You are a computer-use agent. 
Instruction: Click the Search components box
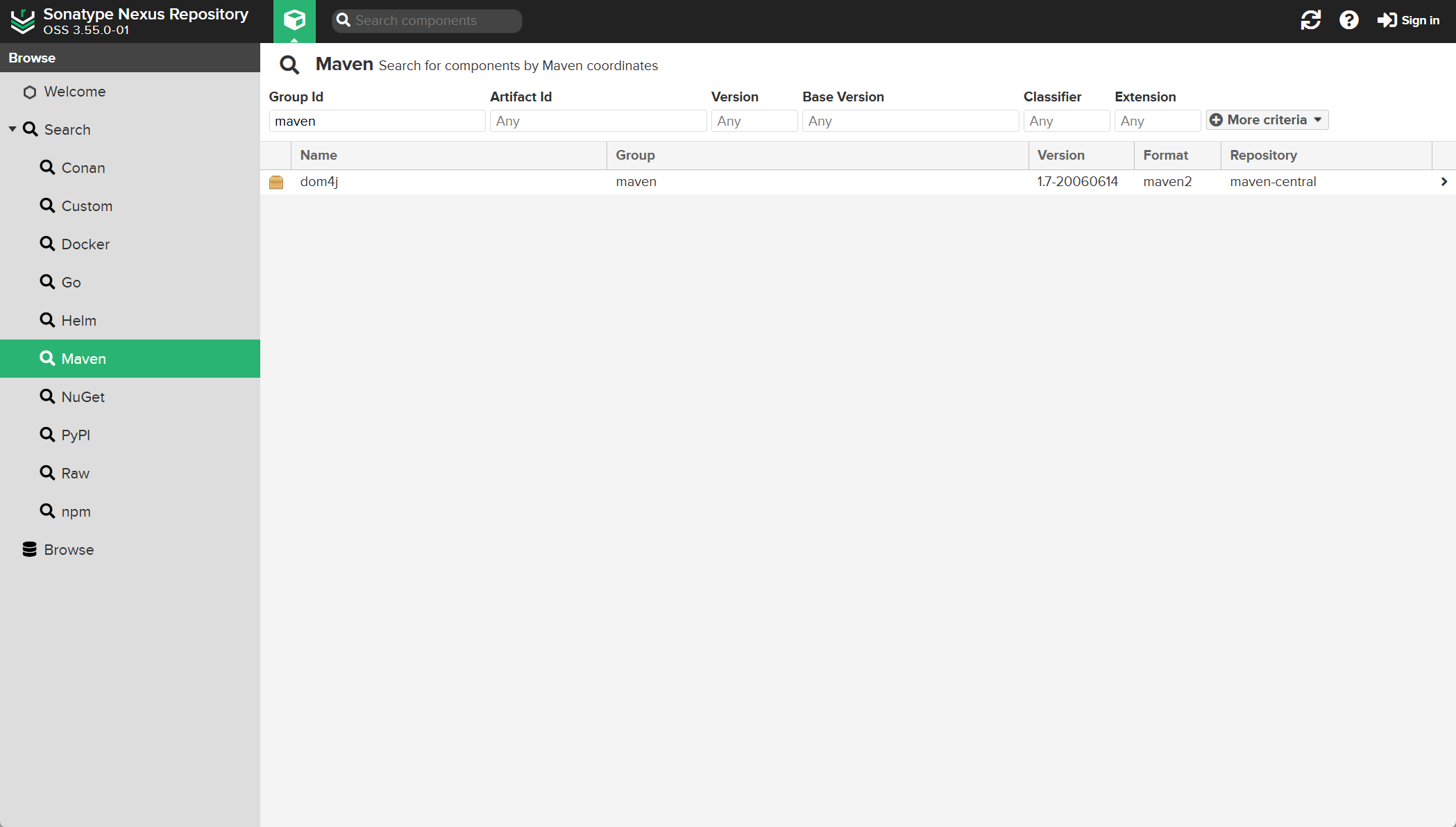[434, 21]
